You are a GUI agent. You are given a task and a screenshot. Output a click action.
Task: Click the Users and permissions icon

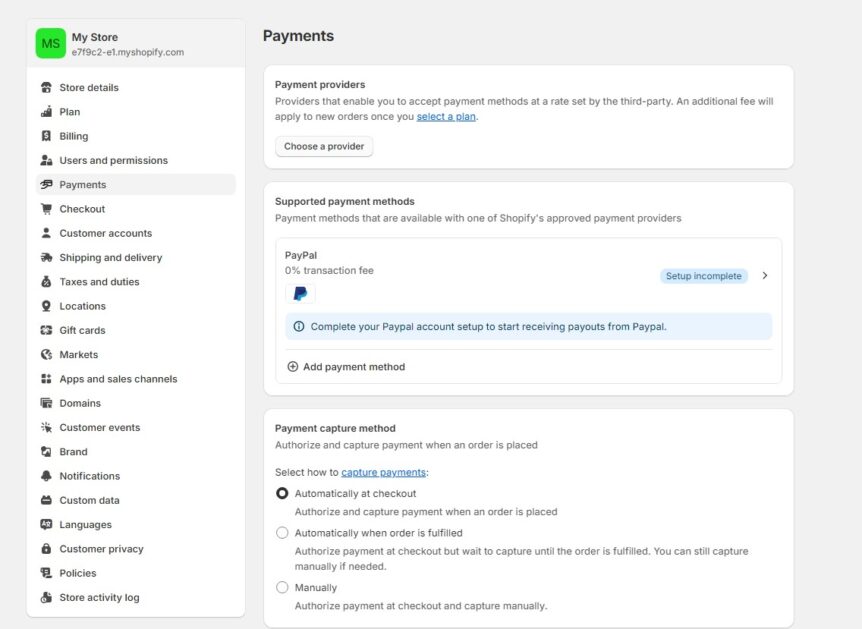[x=46, y=160]
